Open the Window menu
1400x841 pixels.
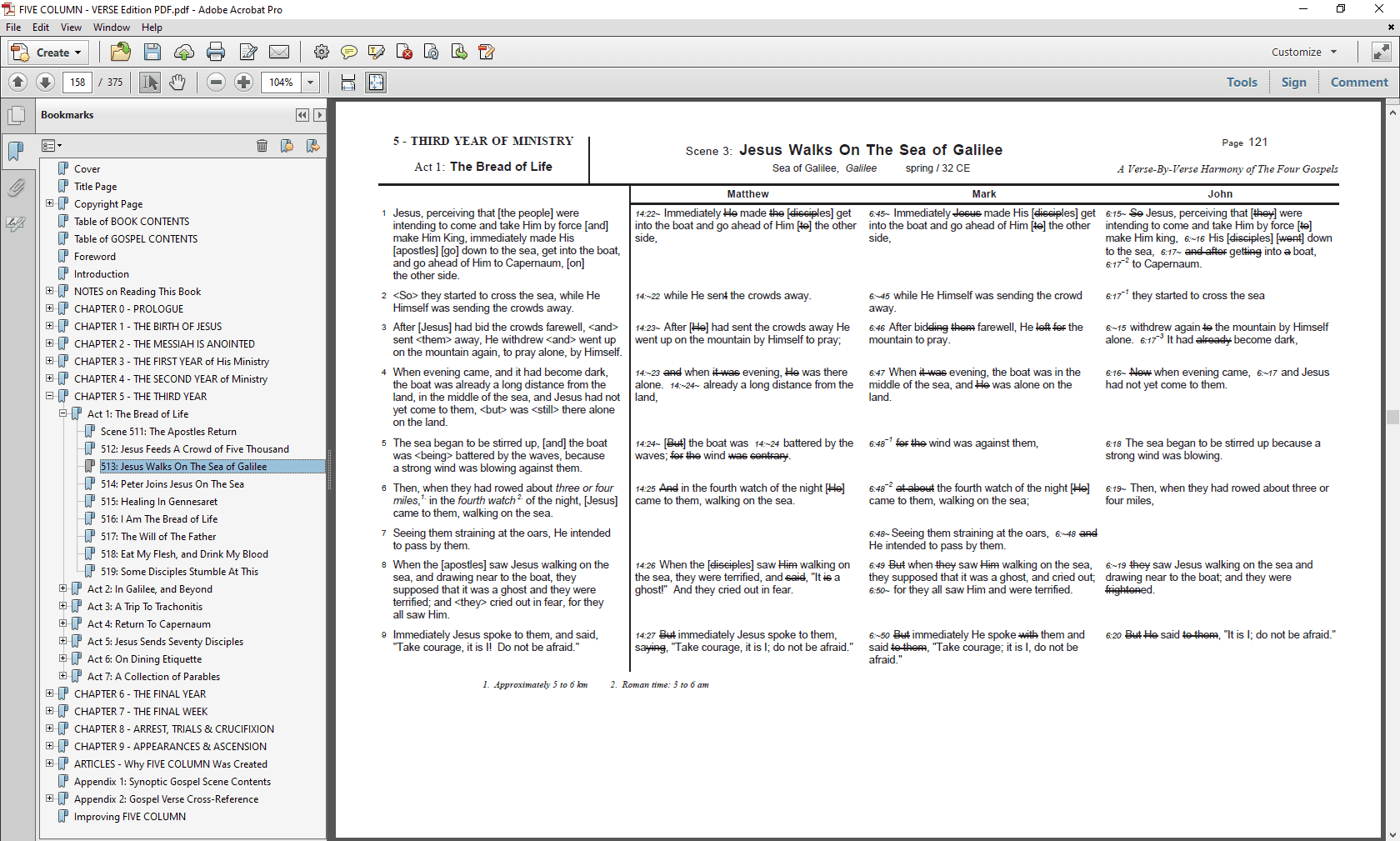pos(112,28)
